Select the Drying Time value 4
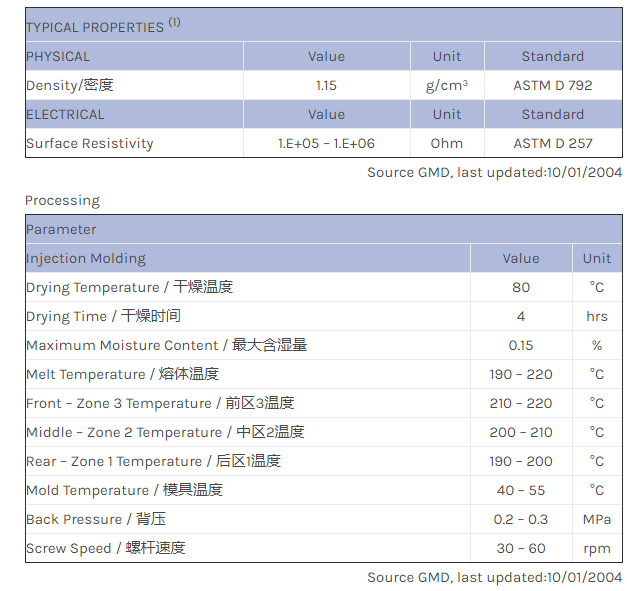The width and height of the screenshot is (627, 591). coord(521,316)
